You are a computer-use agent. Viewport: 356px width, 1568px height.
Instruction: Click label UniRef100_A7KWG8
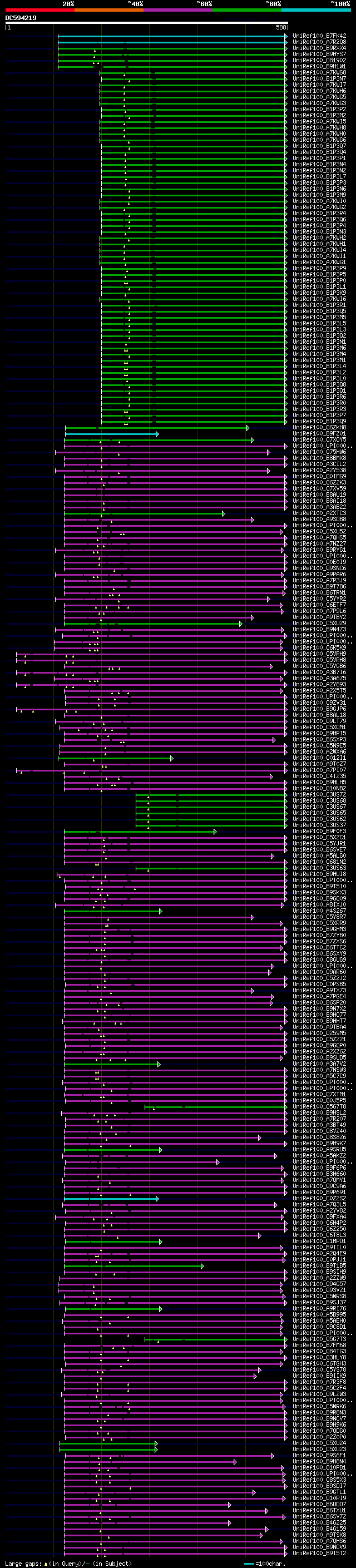[319, 72]
